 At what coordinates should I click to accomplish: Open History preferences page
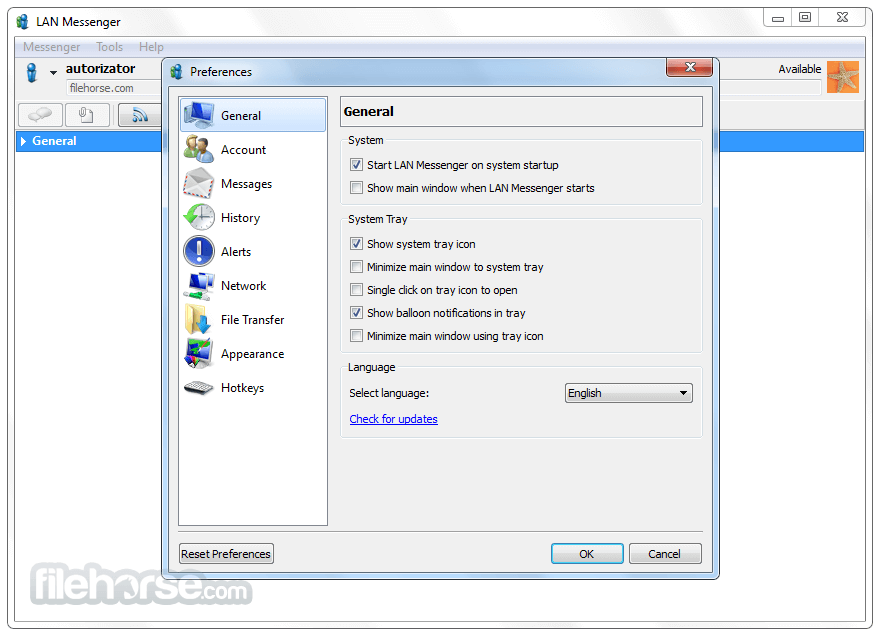(x=253, y=217)
